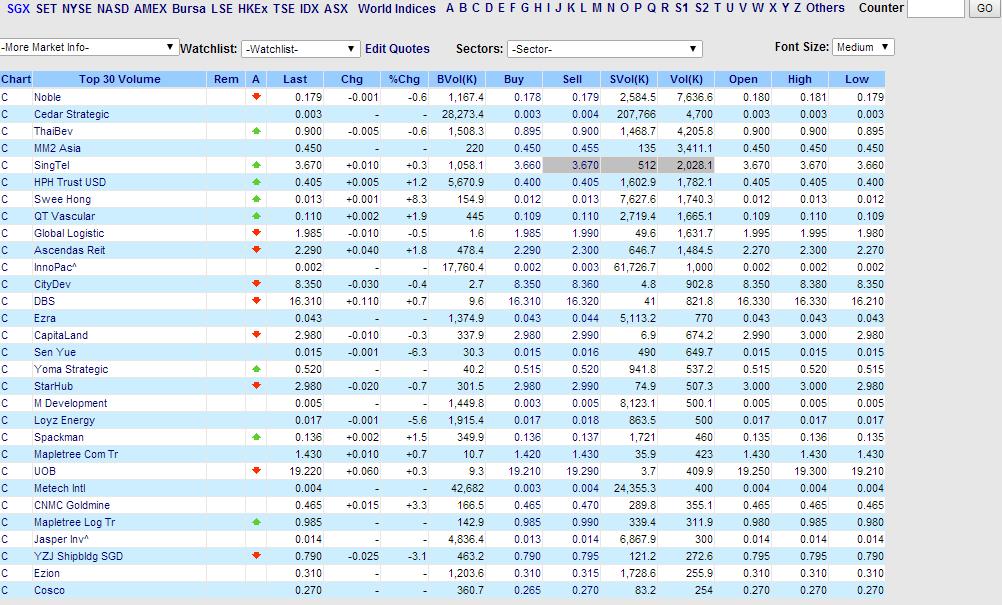
Task: Click the GO button
Action: (985, 8)
